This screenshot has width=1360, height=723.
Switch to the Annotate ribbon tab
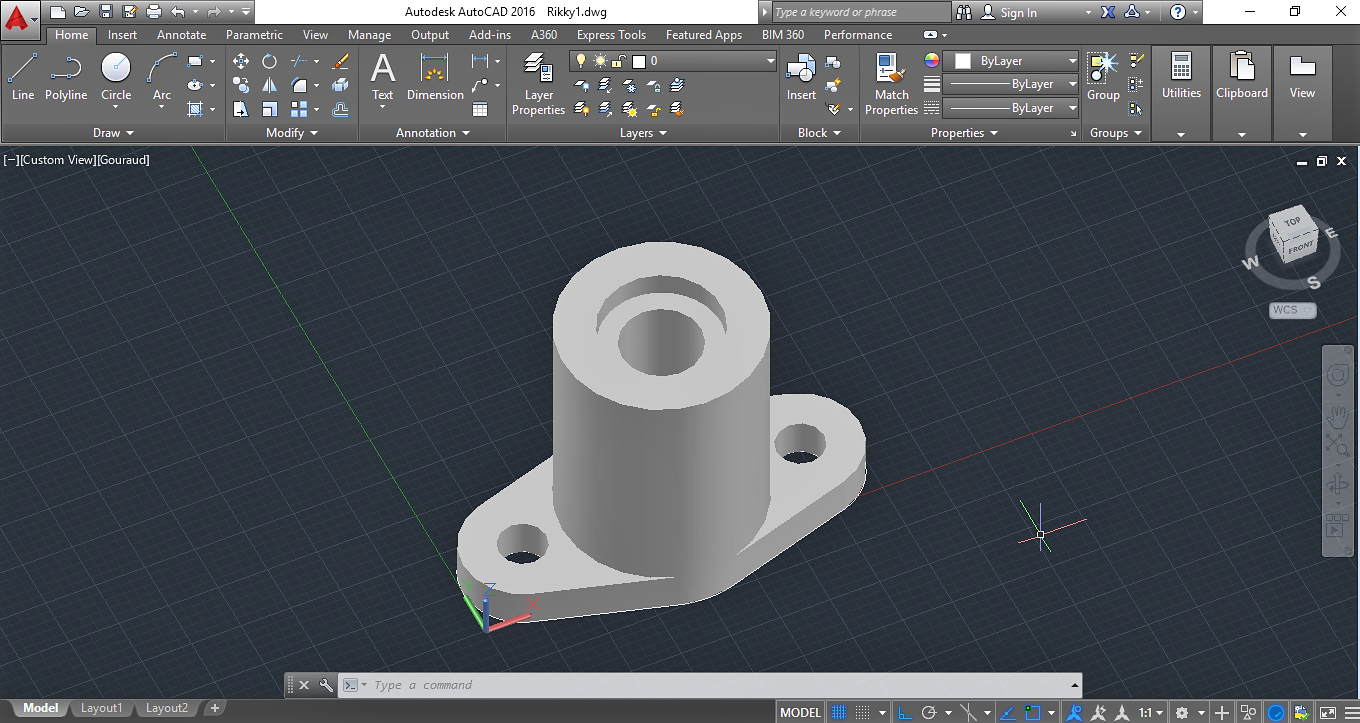[181, 35]
